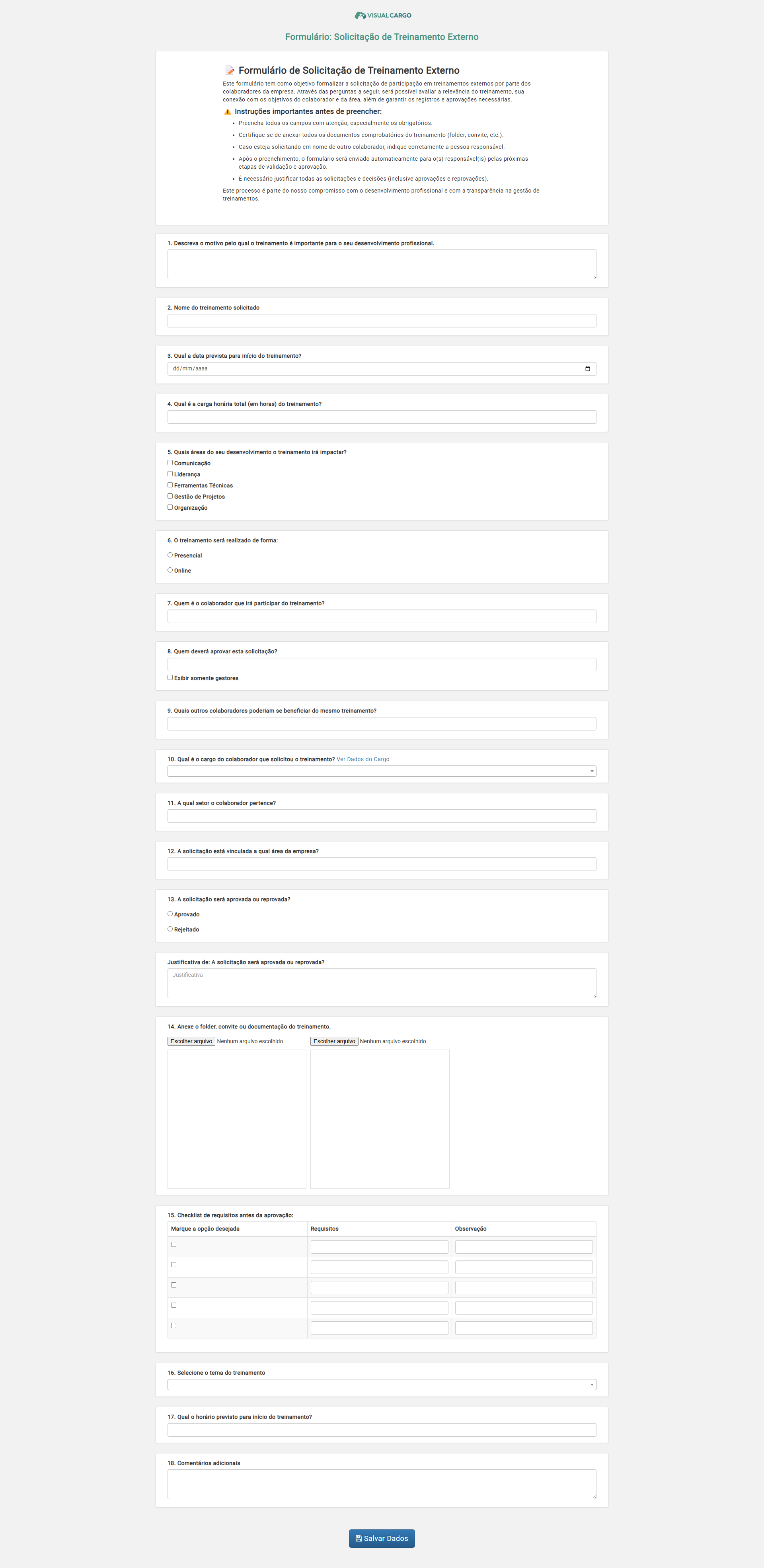Check the Gestão de Projetos option
764x1568 pixels.
tap(170, 496)
